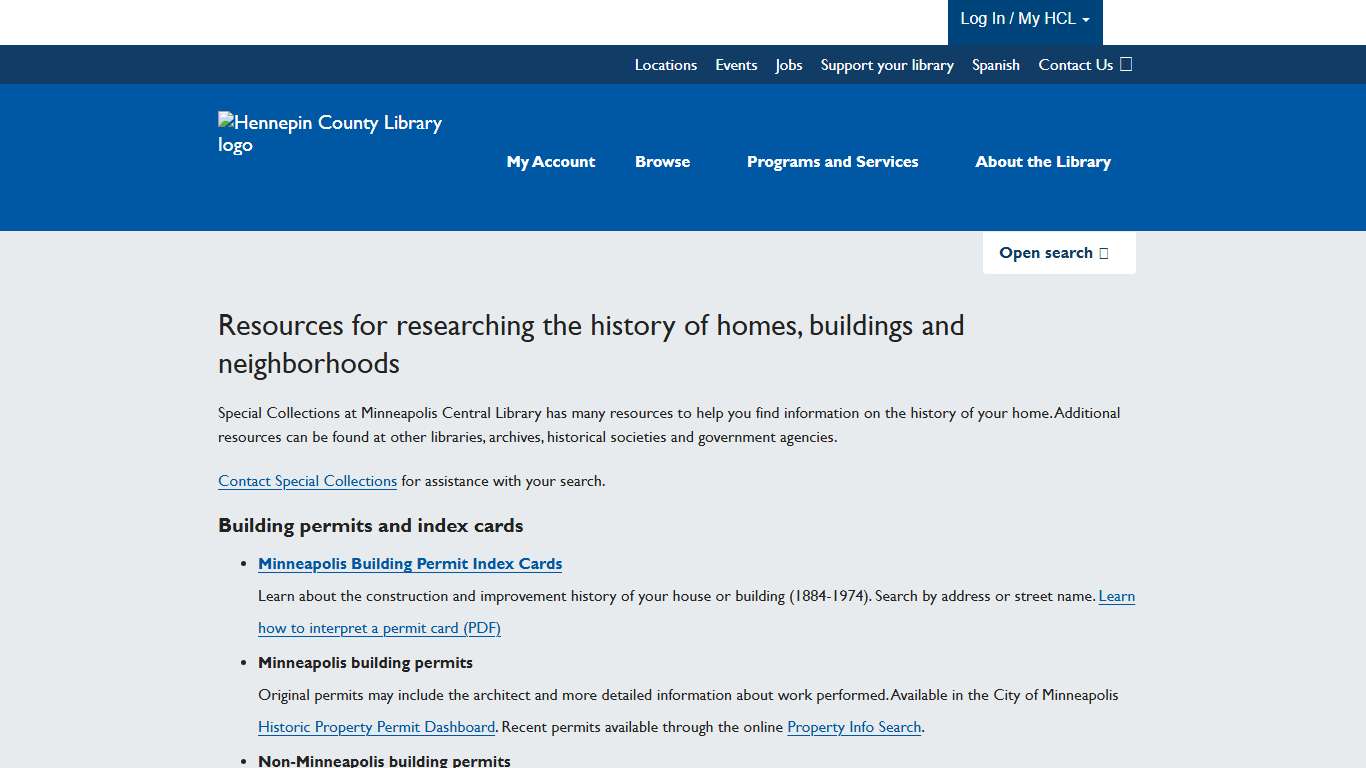Open the Browse menu

point(662,161)
